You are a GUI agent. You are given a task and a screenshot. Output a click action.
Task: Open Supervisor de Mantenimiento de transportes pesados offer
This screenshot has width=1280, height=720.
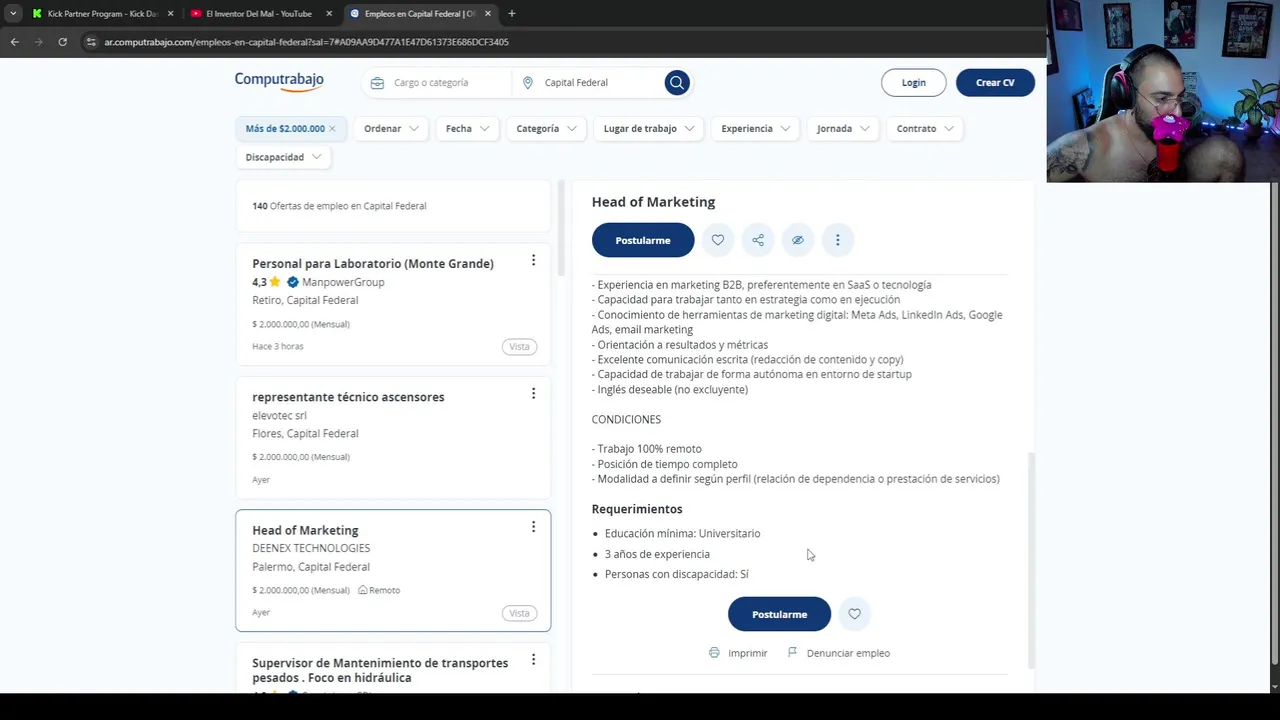point(380,670)
